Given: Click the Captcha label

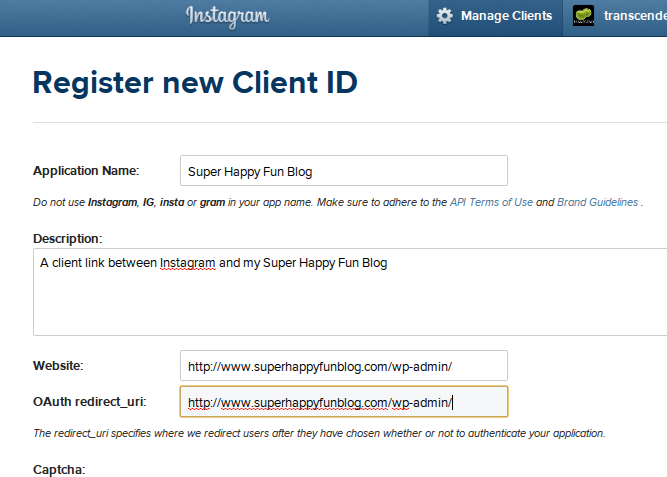Looking at the screenshot, I should 59,470.
